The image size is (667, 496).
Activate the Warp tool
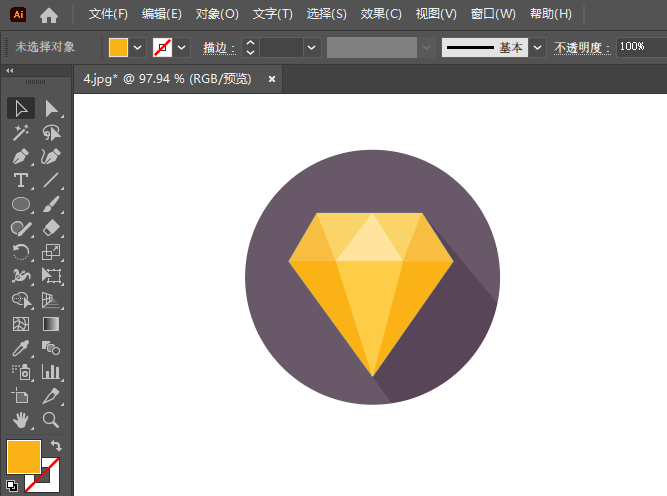click(21, 276)
